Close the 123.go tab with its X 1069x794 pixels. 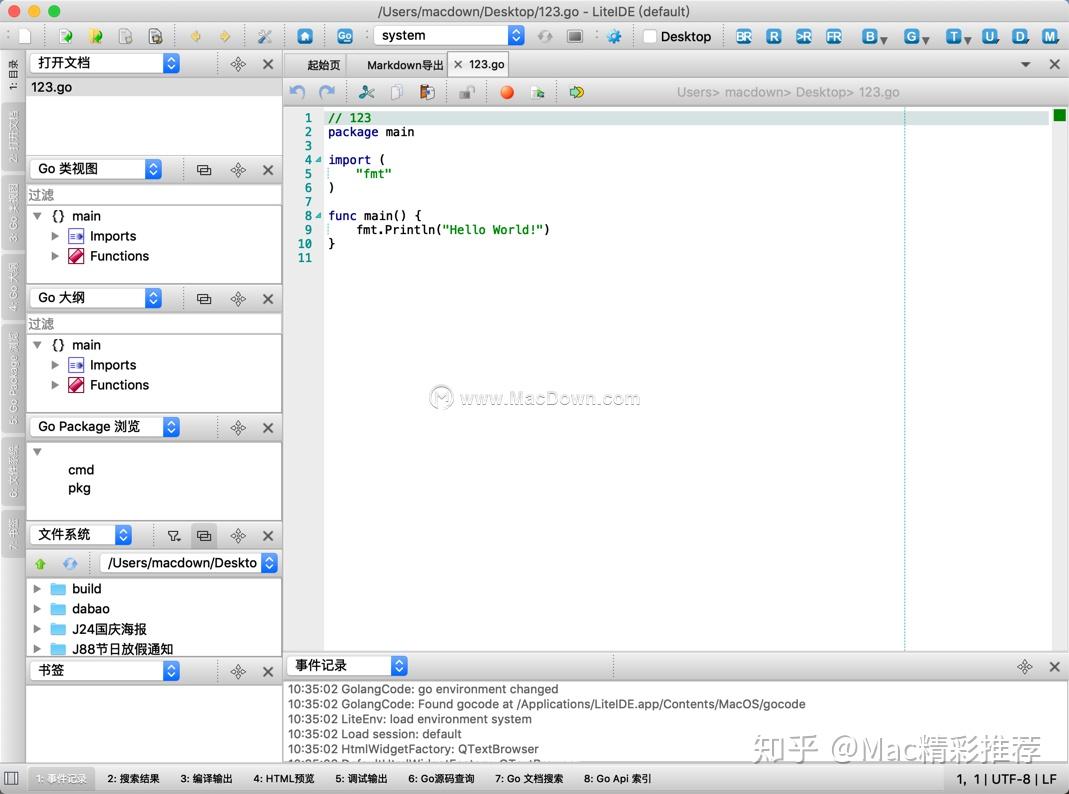click(x=458, y=65)
